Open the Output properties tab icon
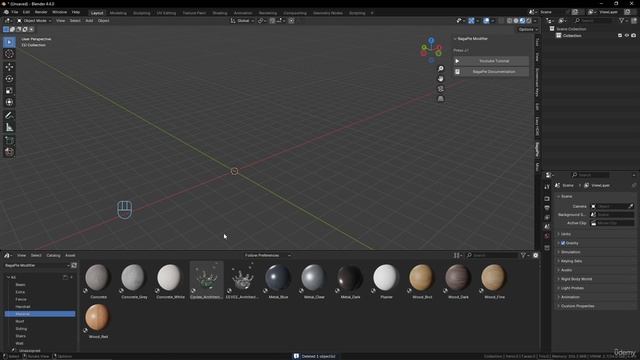 coord(547,208)
